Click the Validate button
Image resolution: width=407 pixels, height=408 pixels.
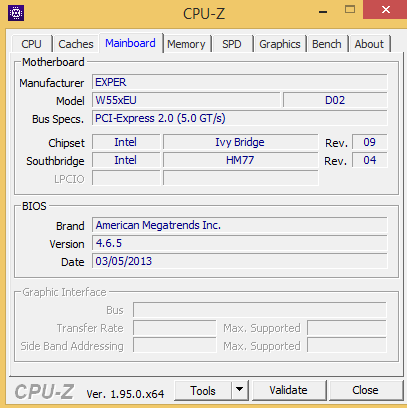point(289,390)
